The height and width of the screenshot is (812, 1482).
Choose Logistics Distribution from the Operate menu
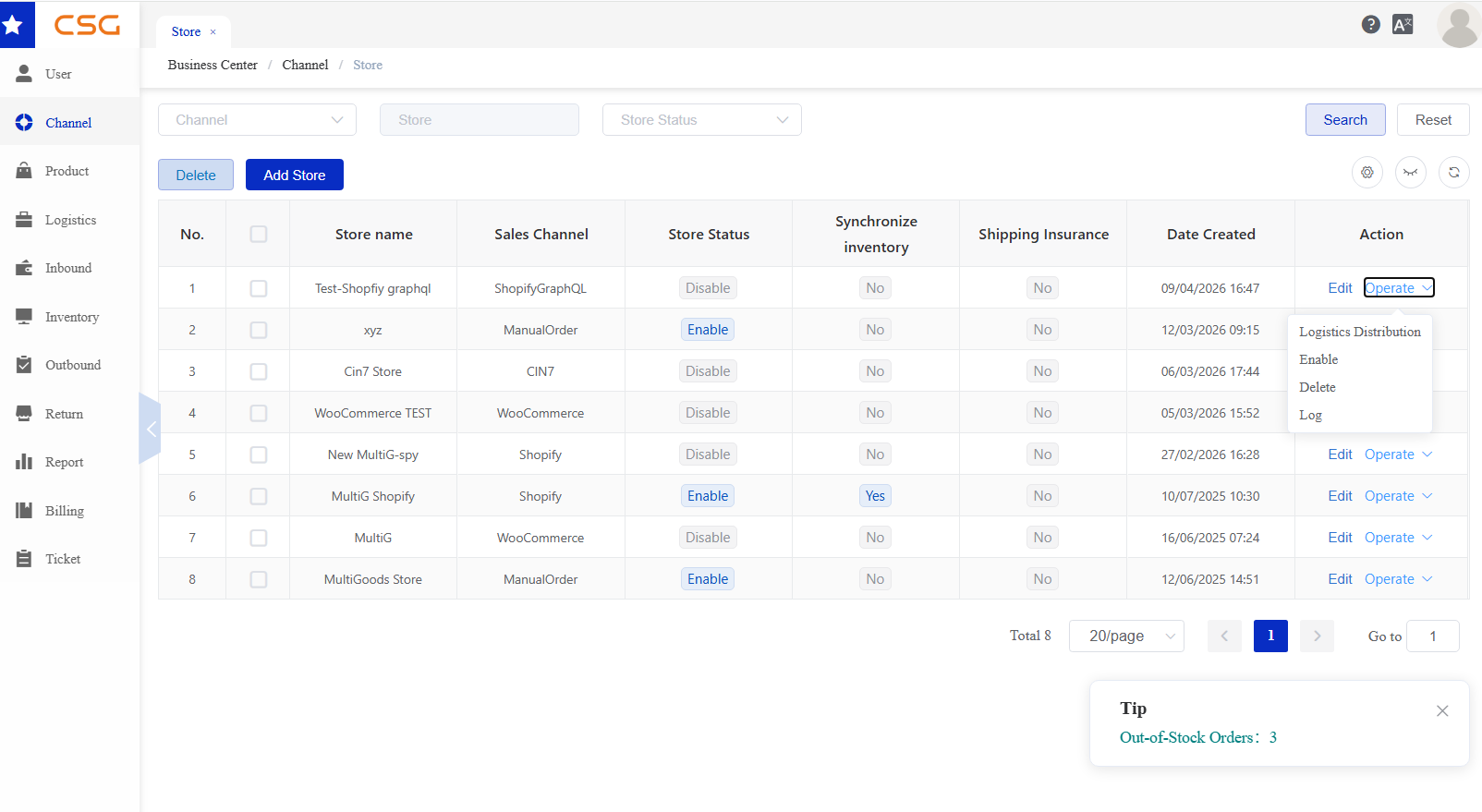pos(1360,332)
